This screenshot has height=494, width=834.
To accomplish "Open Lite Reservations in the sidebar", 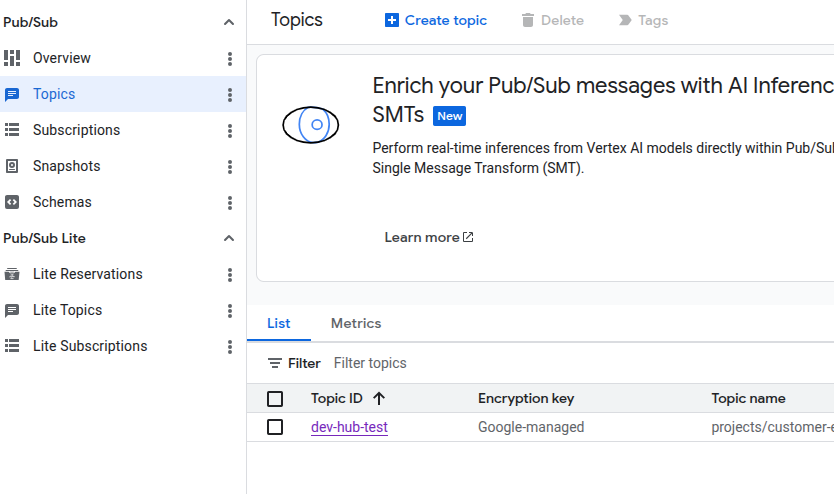I will pos(88,274).
